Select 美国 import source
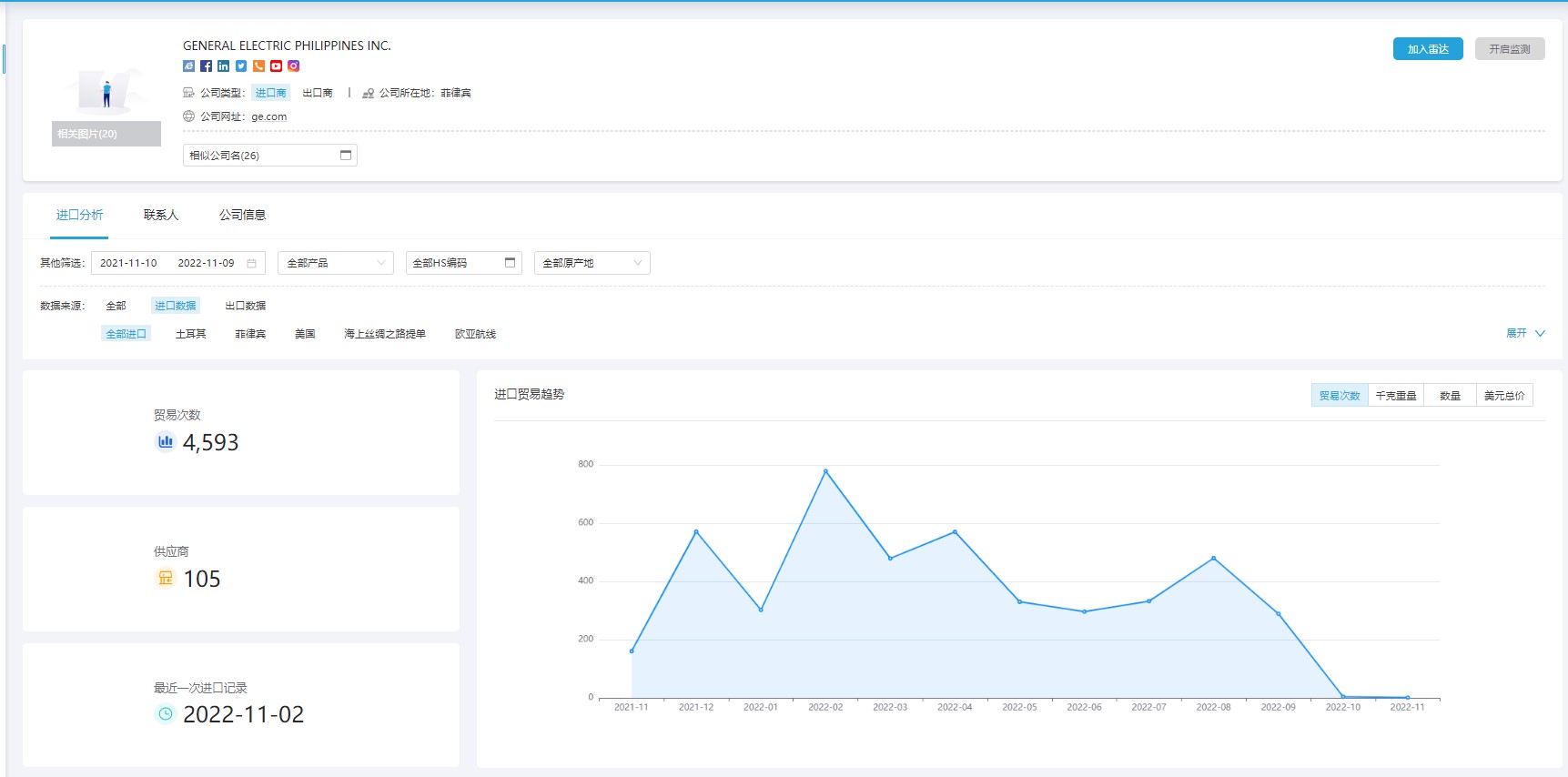 coord(305,334)
